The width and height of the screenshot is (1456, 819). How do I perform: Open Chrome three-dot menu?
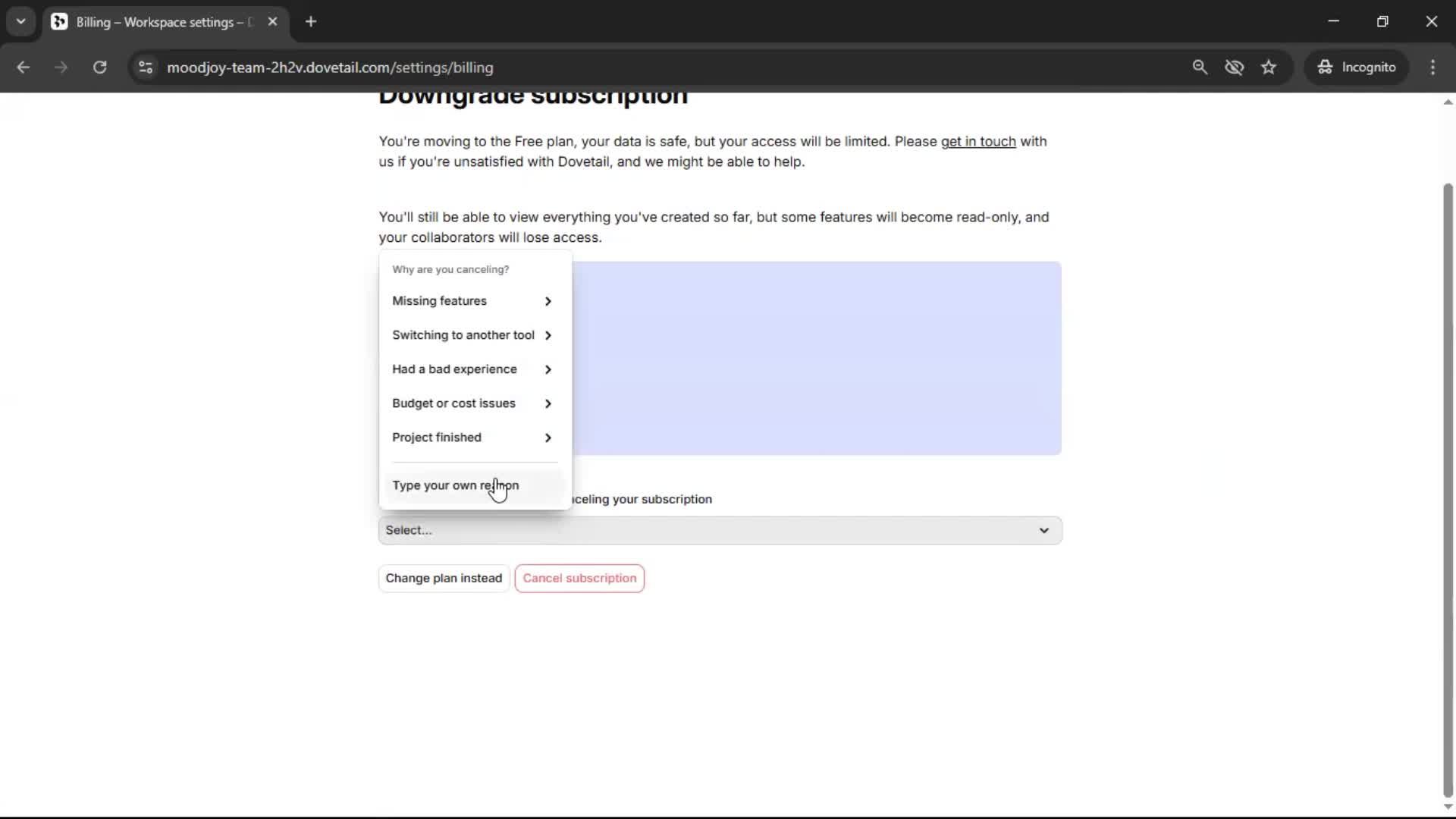(1432, 67)
